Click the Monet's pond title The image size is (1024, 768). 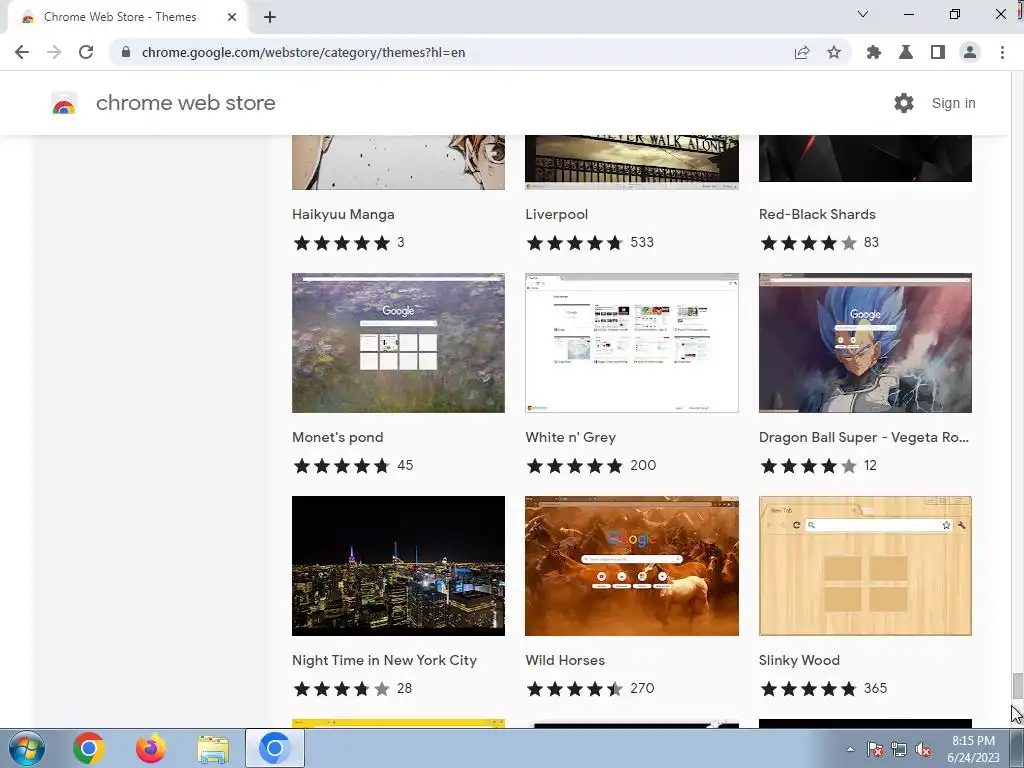(338, 438)
